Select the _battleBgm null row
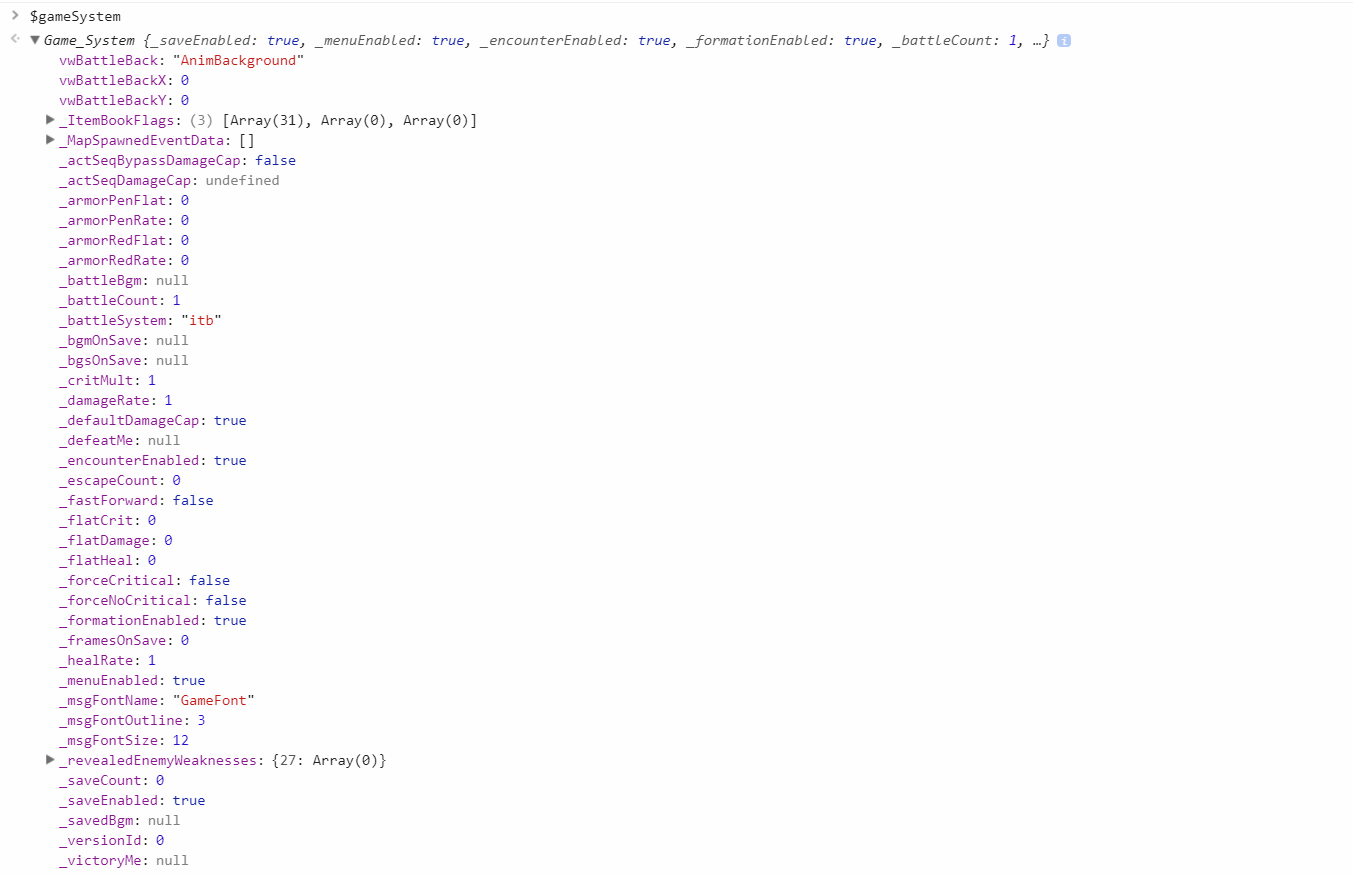Viewport: 1353px width, 875px height. tap(124, 280)
